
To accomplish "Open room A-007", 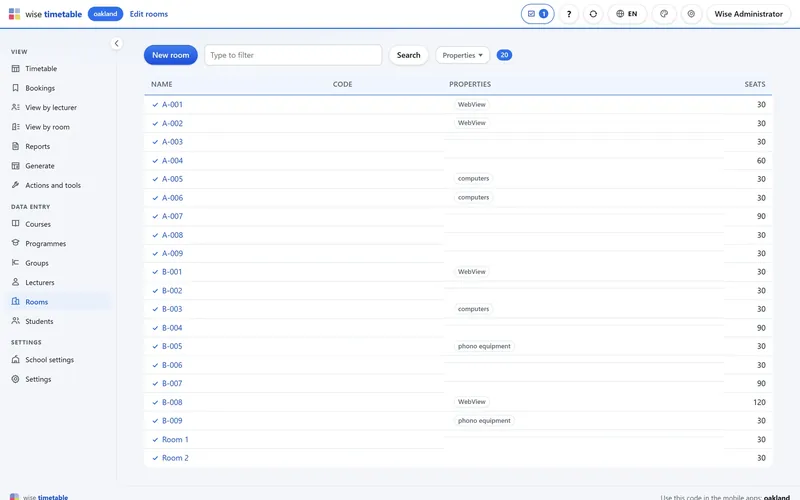I will 172,216.
